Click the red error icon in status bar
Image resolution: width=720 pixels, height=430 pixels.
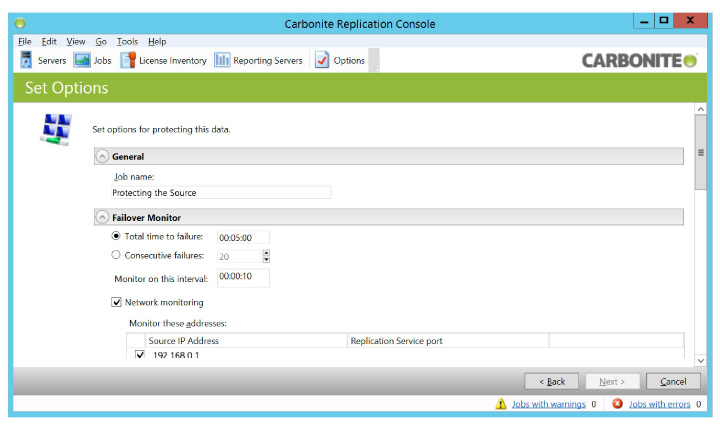point(618,403)
